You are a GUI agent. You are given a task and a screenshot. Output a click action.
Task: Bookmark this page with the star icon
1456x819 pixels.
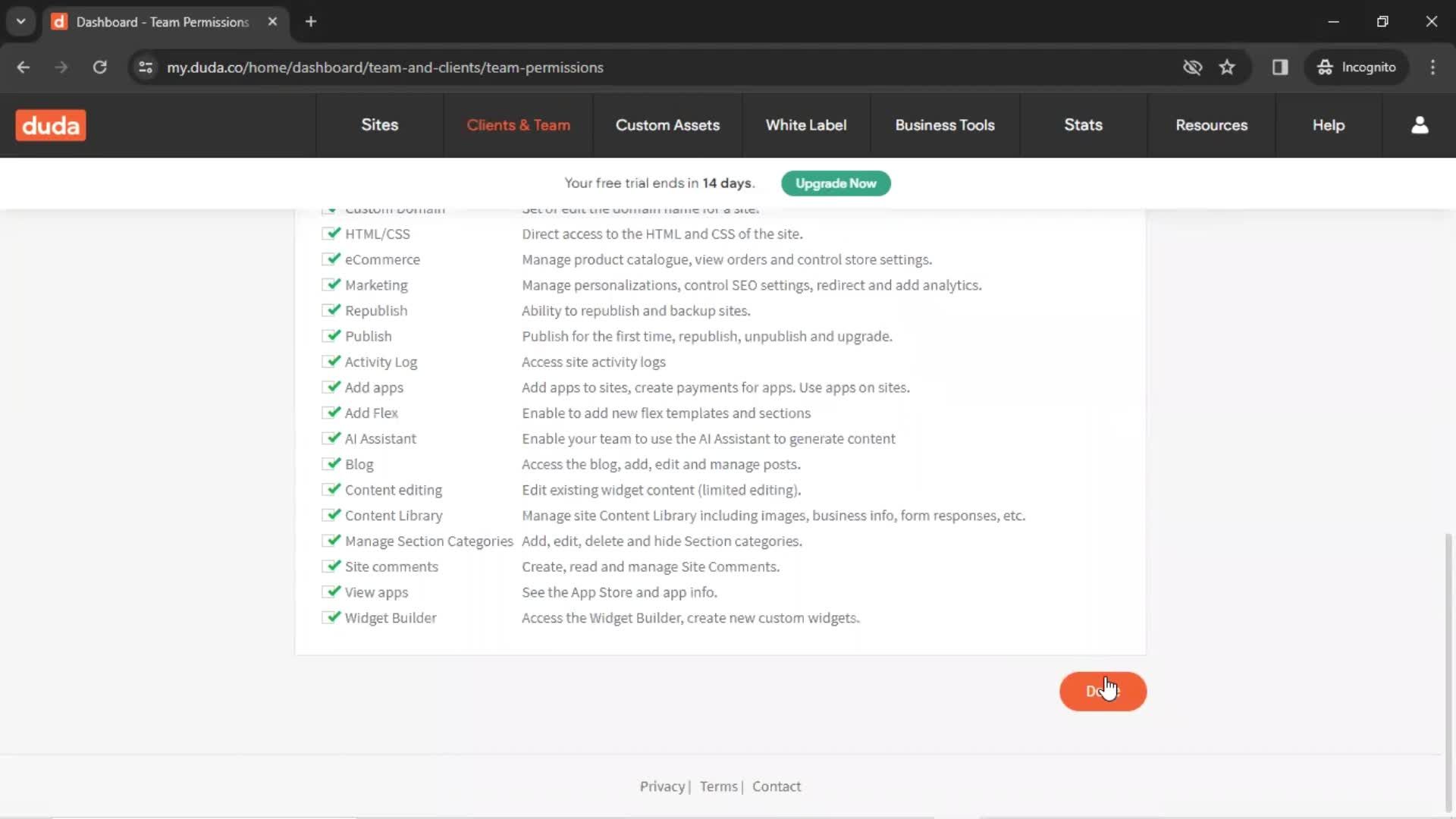click(x=1227, y=67)
